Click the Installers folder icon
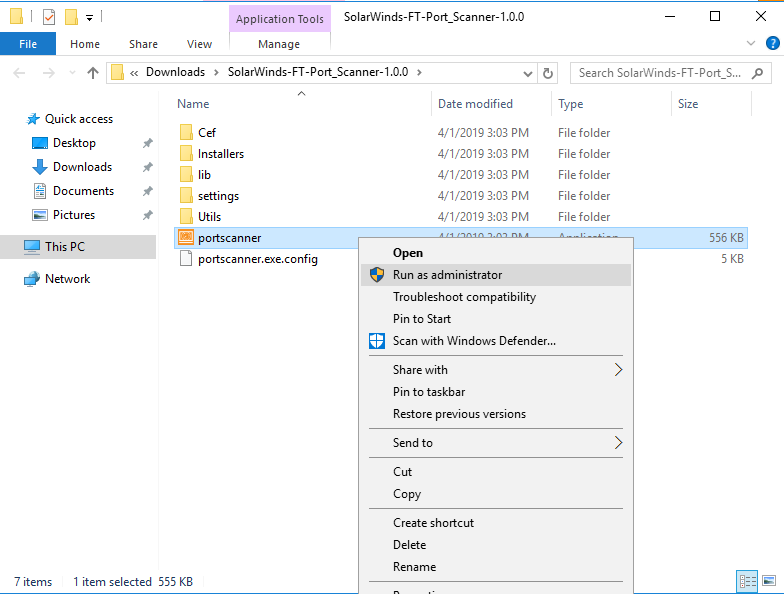 pyautogui.click(x=186, y=154)
